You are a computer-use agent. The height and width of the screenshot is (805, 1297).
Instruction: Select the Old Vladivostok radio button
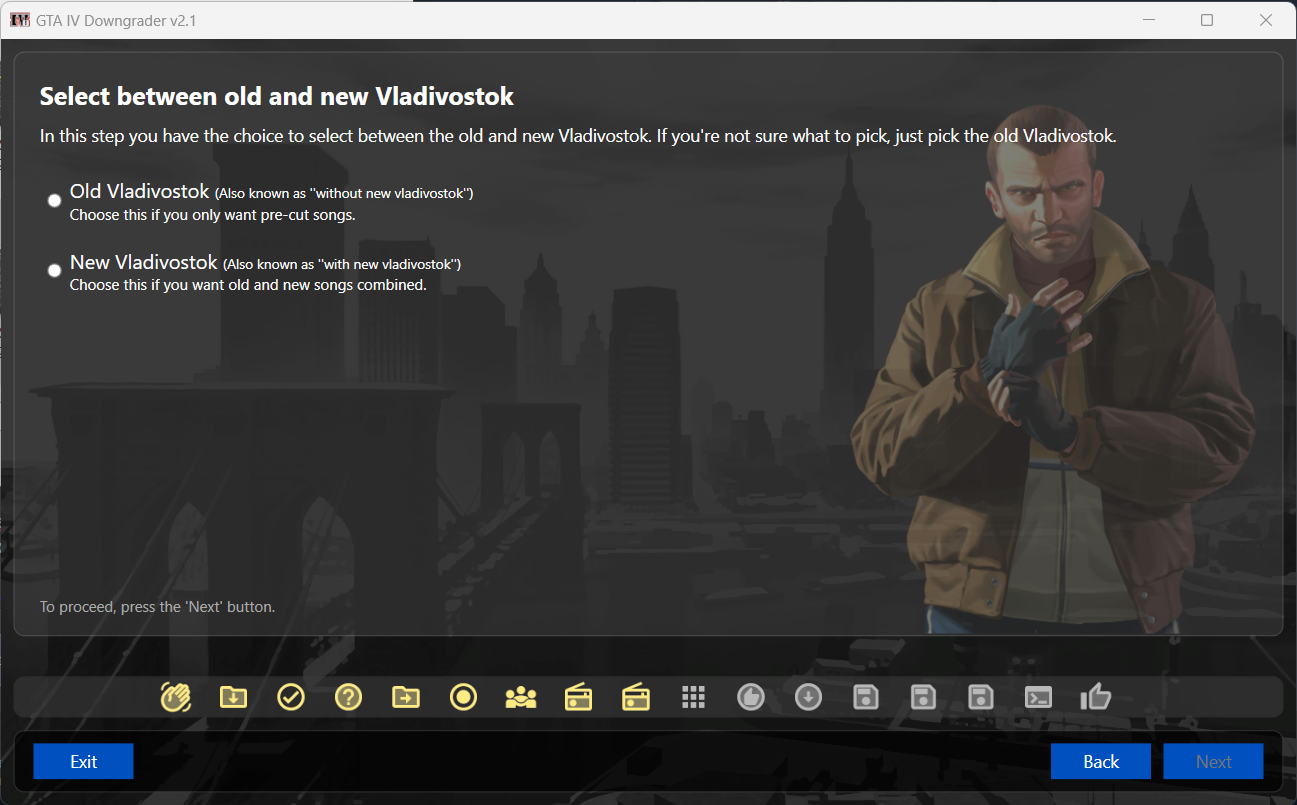[55, 200]
